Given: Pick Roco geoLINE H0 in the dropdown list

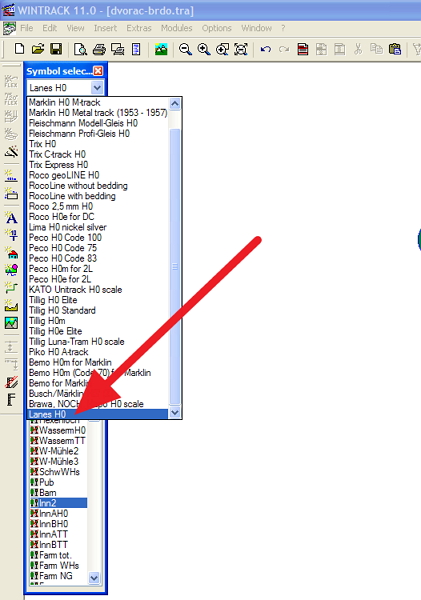Looking at the screenshot, I should tap(64, 175).
